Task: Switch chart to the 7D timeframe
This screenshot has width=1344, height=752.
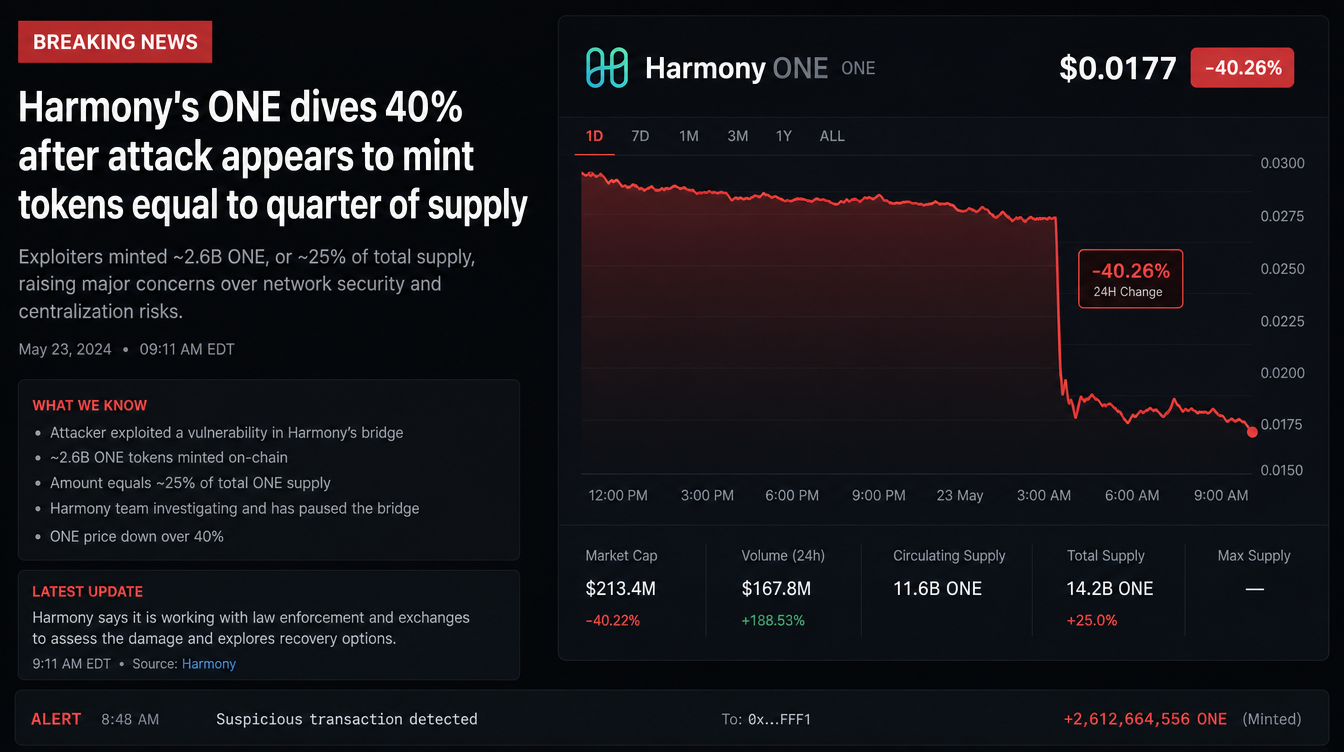Action: point(640,136)
